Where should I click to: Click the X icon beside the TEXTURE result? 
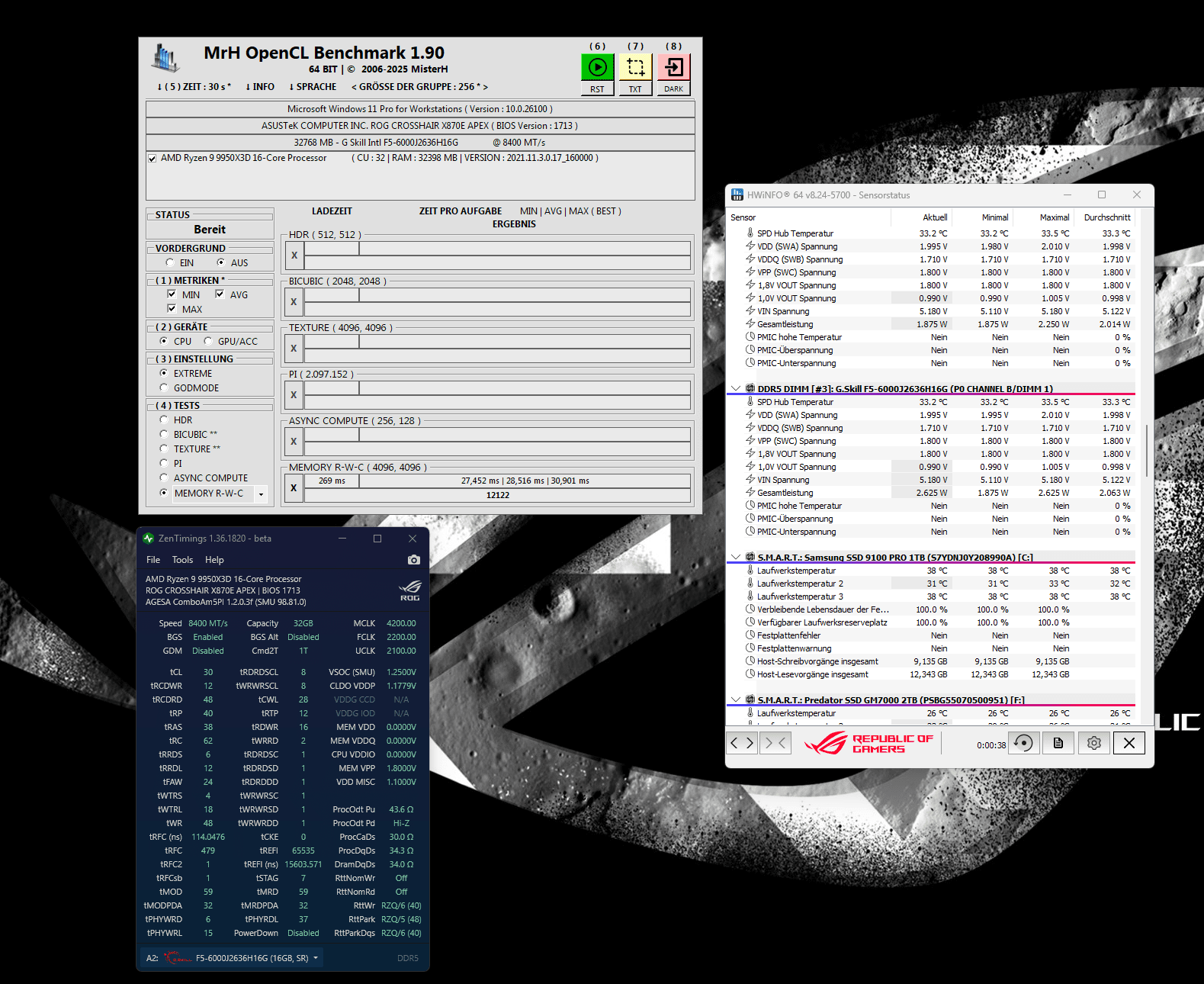click(294, 349)
